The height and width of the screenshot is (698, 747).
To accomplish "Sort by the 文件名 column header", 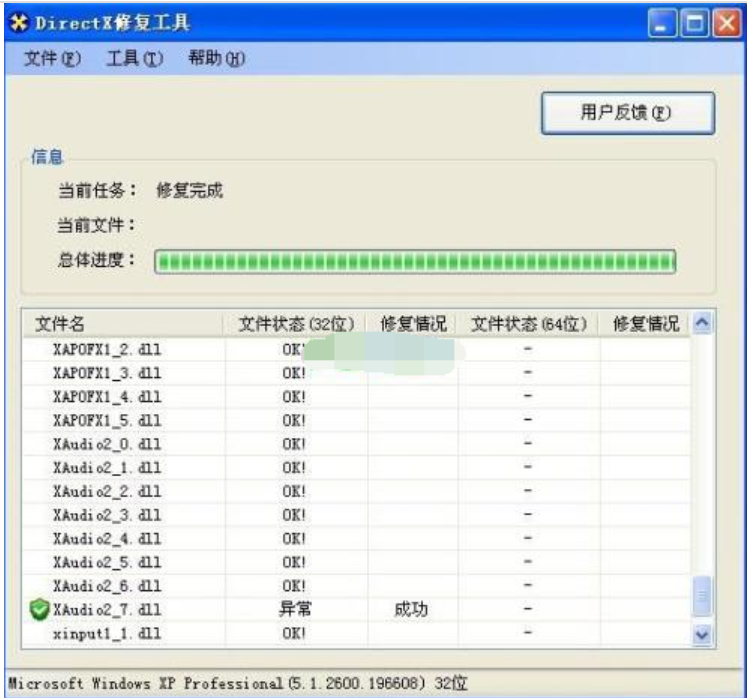I will coord(122,324).
